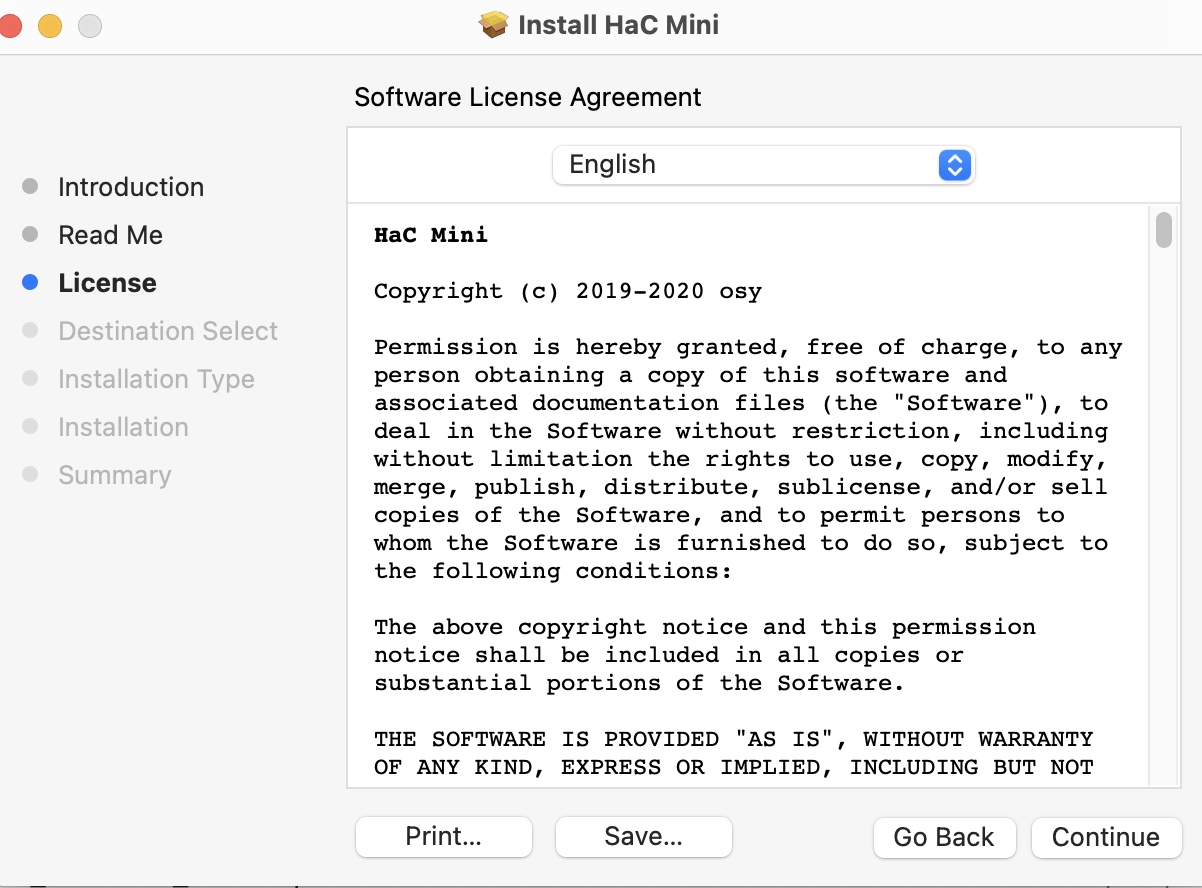
Task: Open the English language dropdown
Action: coord(763,165)
